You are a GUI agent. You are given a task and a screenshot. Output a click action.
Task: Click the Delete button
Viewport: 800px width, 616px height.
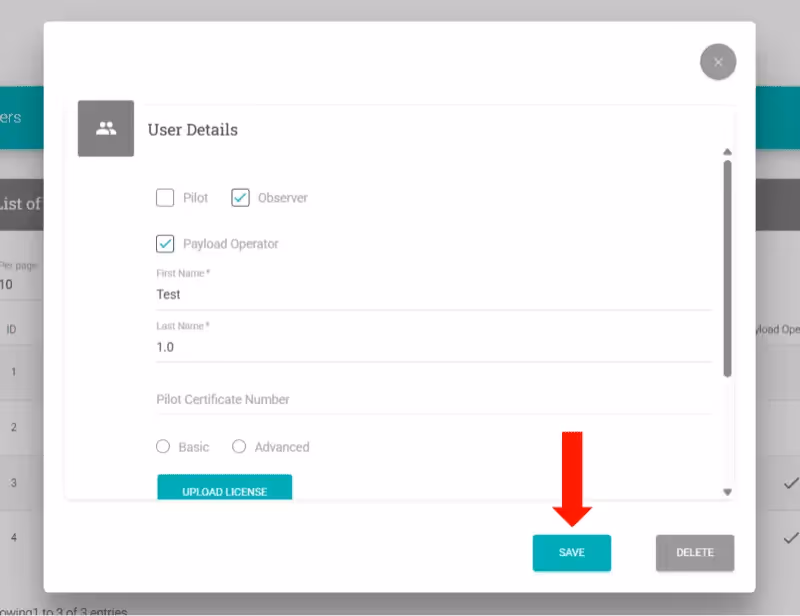pyautogui.click(x=694, y=553)
